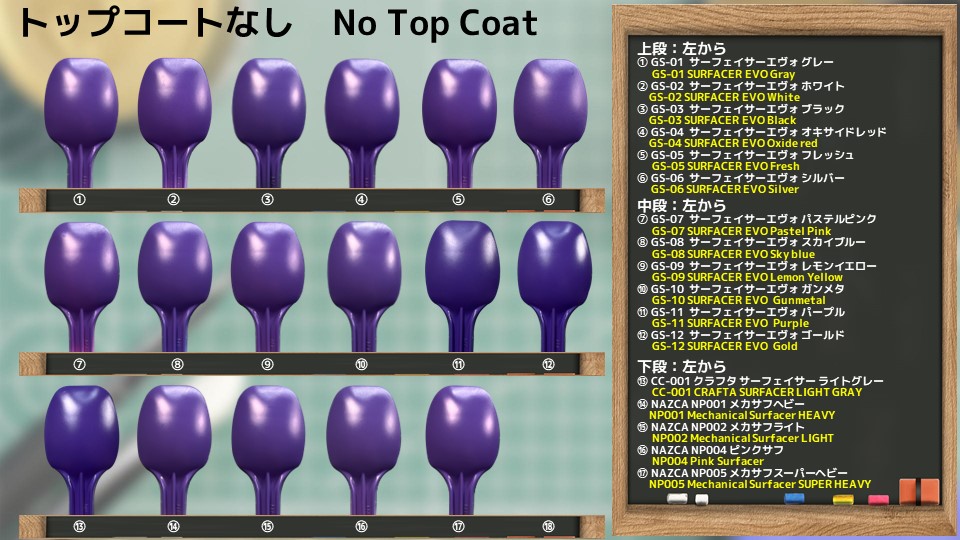Click the shelf number label ⑦

pos(80,364)
